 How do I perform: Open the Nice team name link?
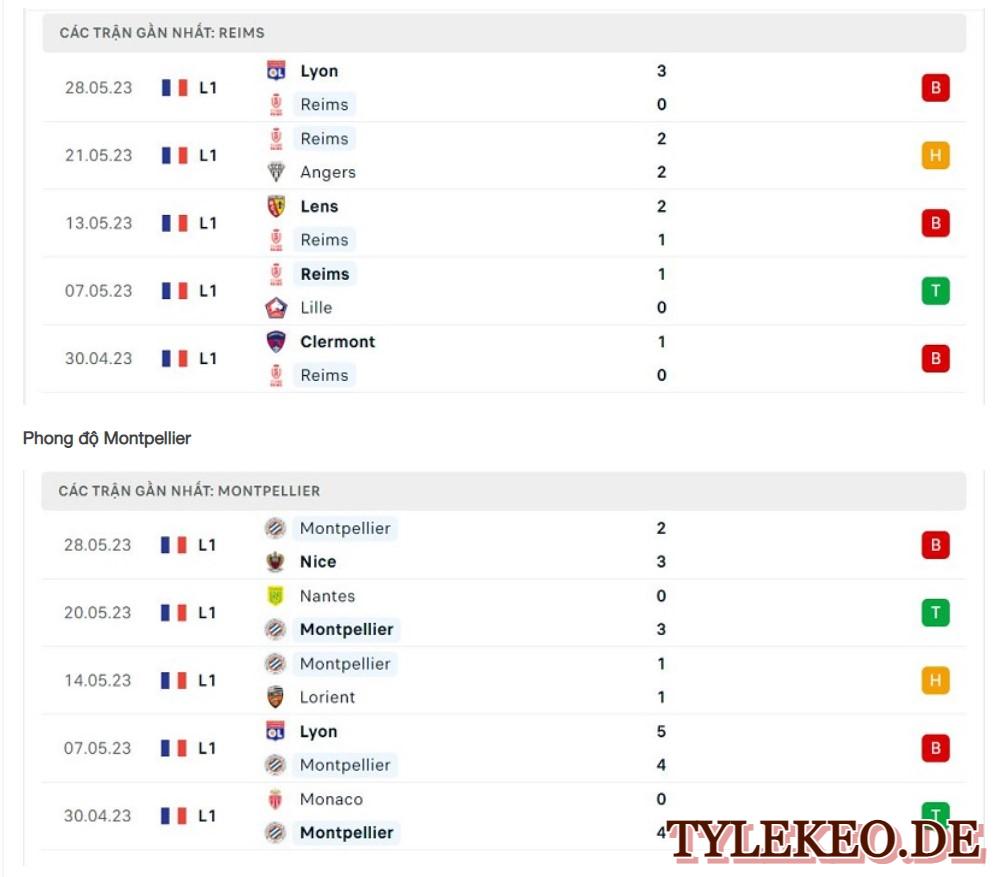tap(318, 561)
